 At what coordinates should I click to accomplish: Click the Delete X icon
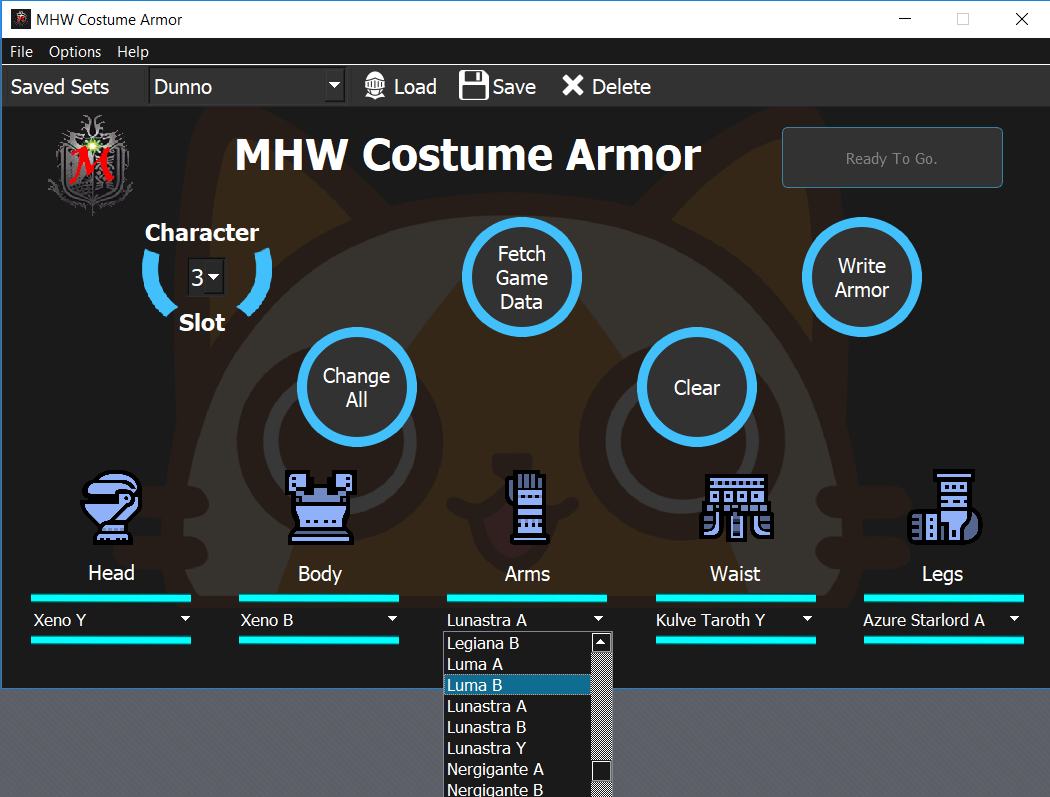click(x=573, y=85)
